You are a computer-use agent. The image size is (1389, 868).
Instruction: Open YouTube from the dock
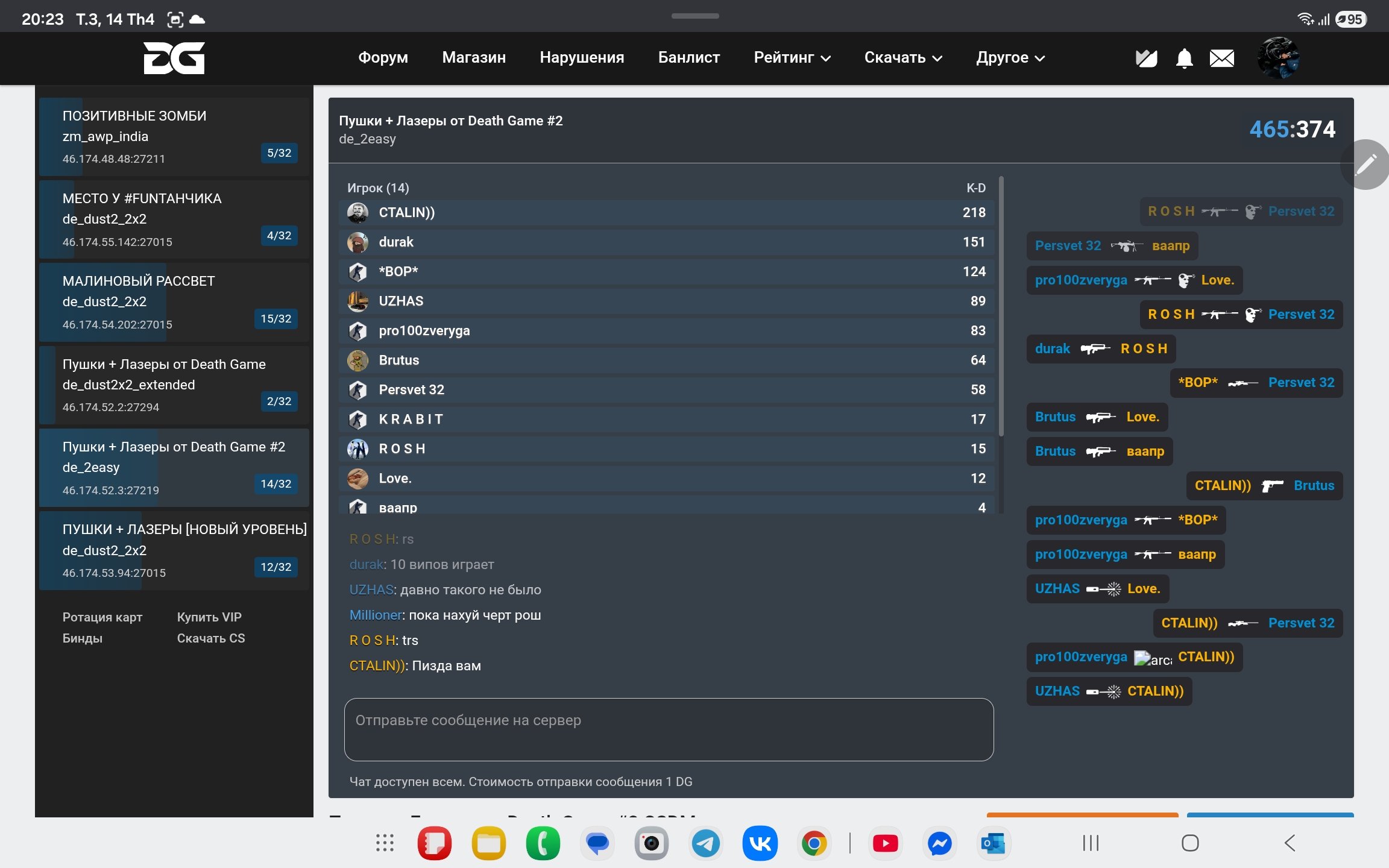click(885, 843)
